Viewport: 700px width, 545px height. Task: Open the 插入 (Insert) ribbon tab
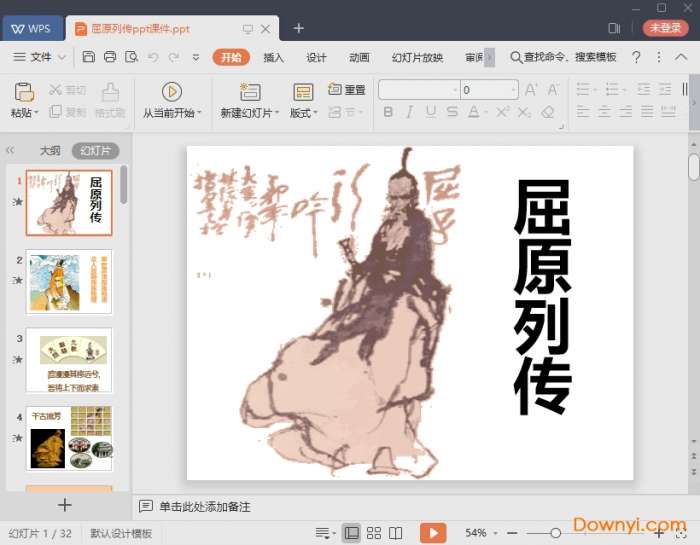point(273,57)
